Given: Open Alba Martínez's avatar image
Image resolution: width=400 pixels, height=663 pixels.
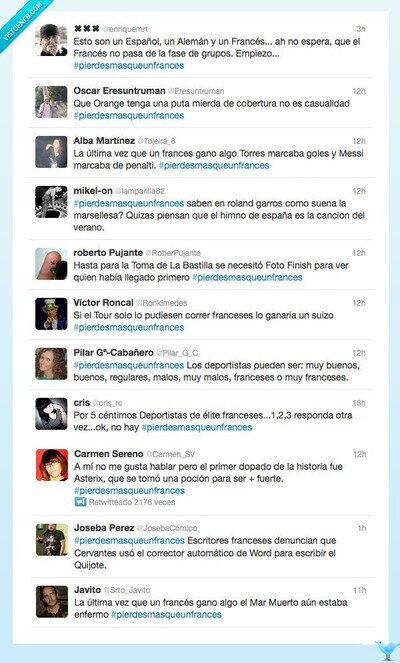Looking at the screenshot, I should pos(51,152).
